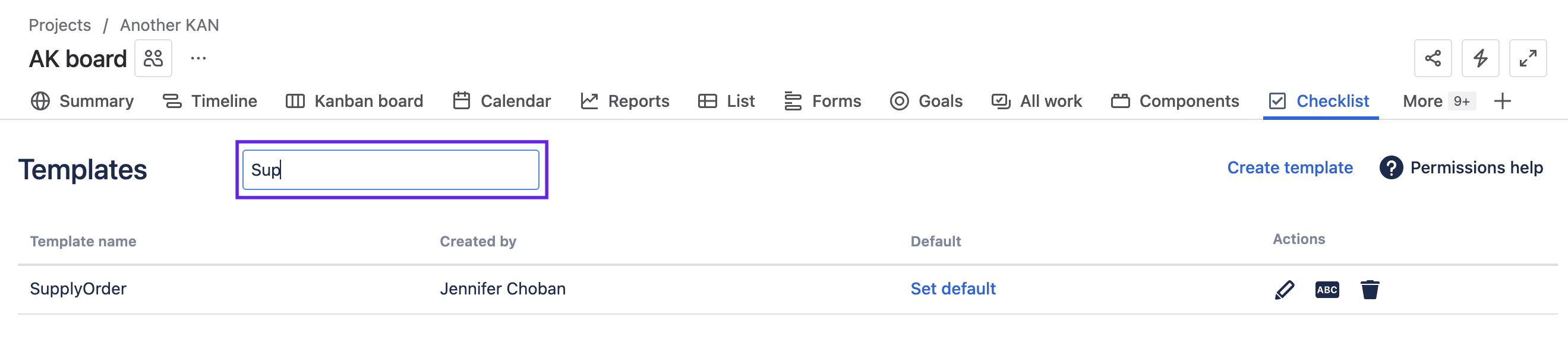This screenshot has height=355, width=1568.
Task: Click the Create template link
Action: pyautogui.click(x=1289, y=167)
